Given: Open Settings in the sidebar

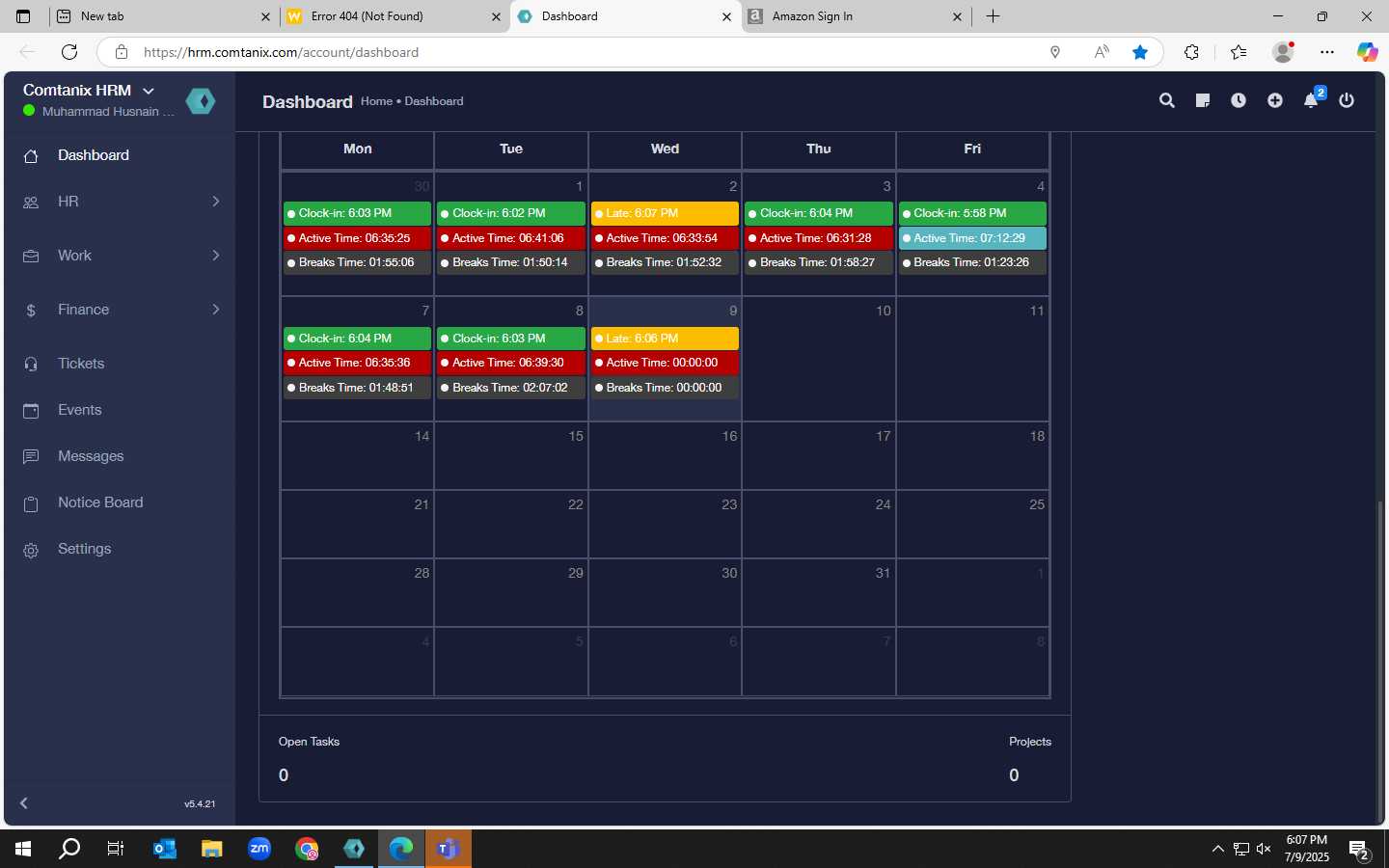Looking at the screenshot, I should pyautogui.click(x=84, y=549).
